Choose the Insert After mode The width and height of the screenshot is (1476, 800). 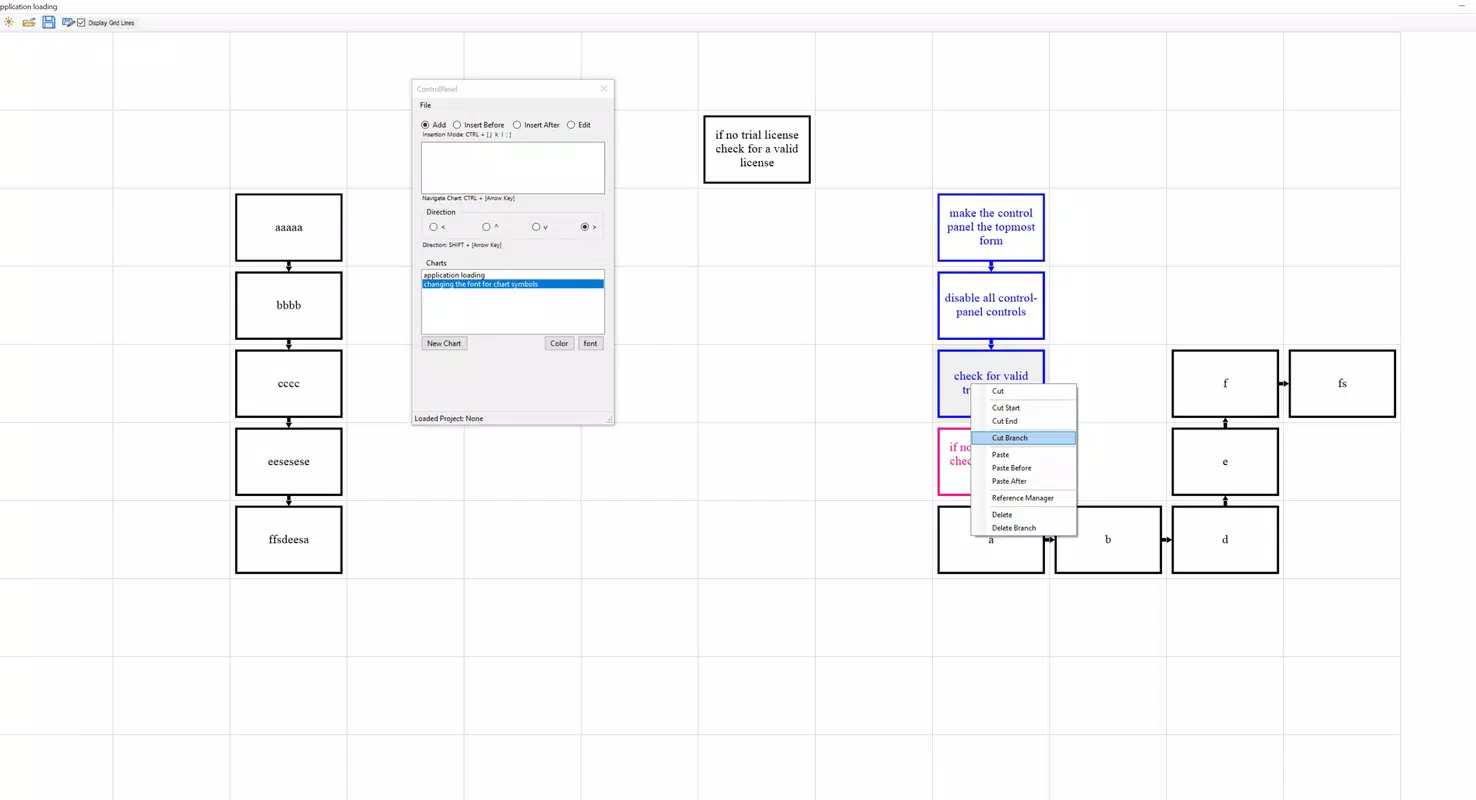[517, 125]
